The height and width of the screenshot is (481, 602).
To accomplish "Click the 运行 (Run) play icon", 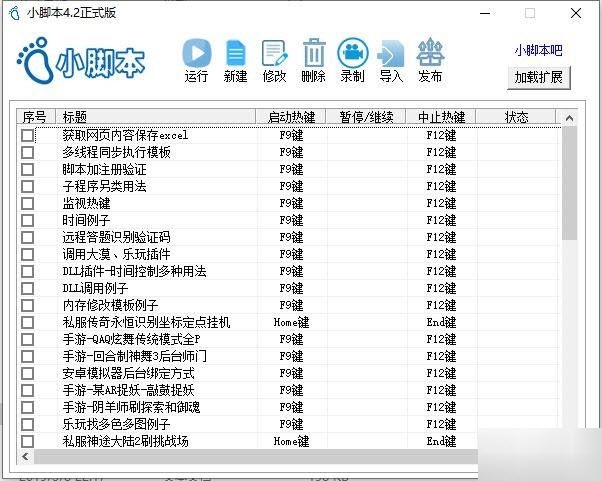I will (x=197, y=53).
